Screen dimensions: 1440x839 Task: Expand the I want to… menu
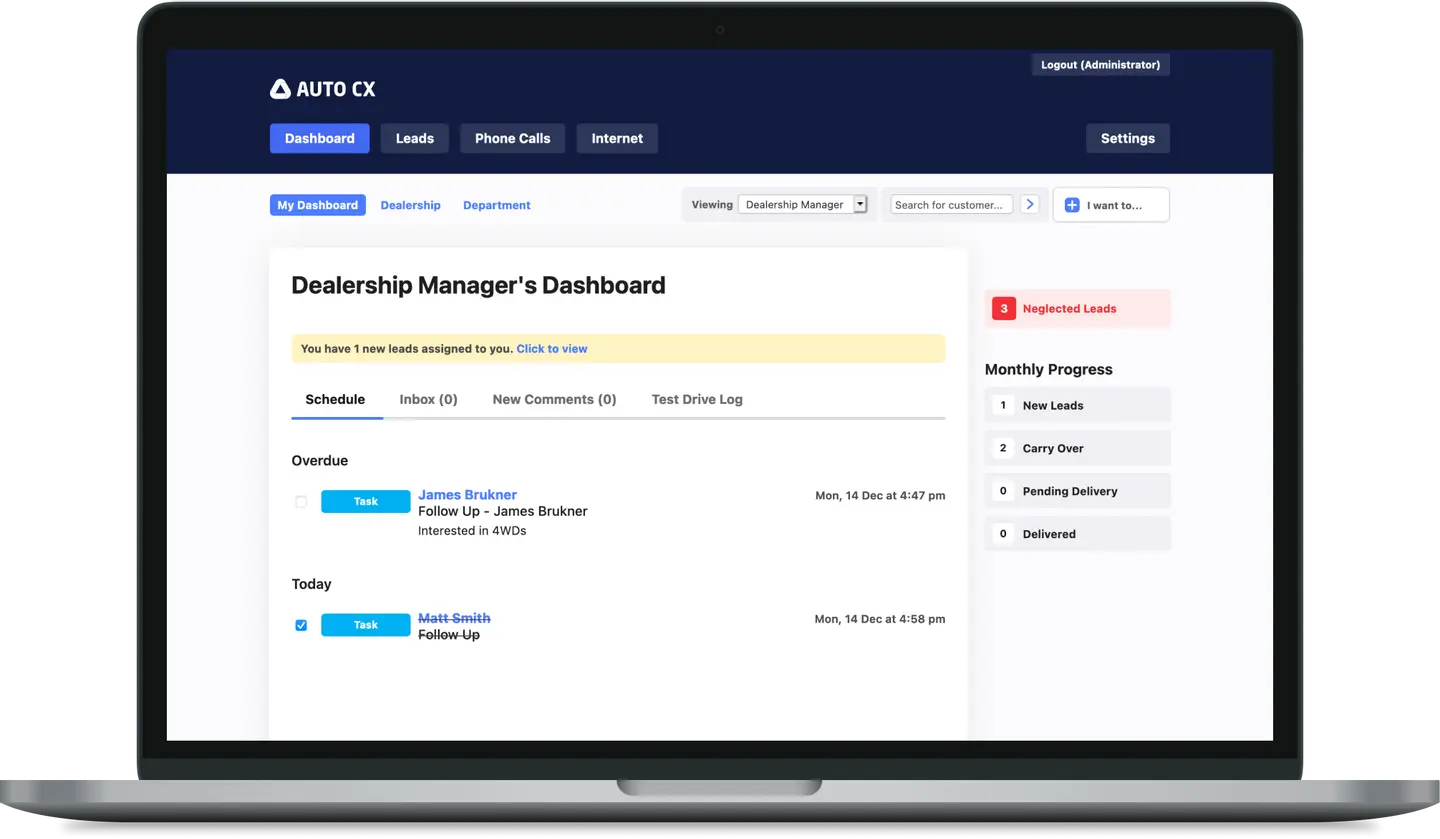(x=1112, y=205)
